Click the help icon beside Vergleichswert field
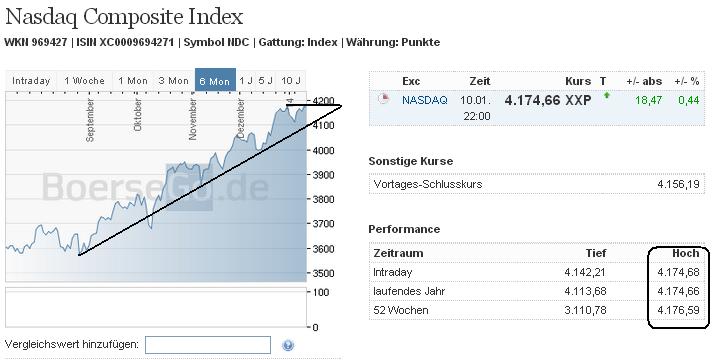The width and height of the screenshot is (714, 360). (x=287, y=345)
